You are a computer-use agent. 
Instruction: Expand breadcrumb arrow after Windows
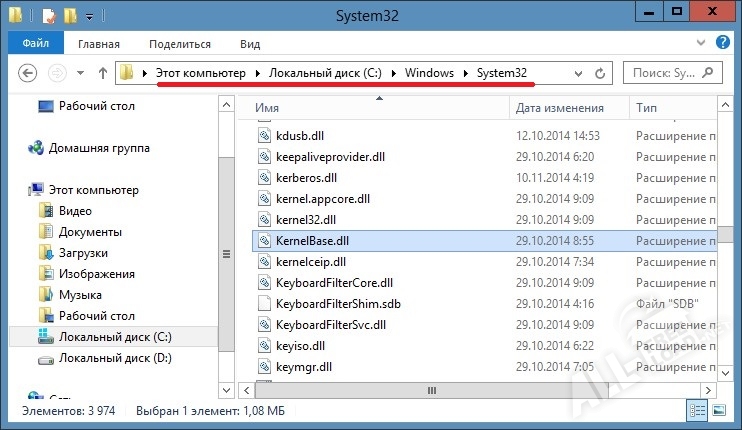tap(465, 73)
